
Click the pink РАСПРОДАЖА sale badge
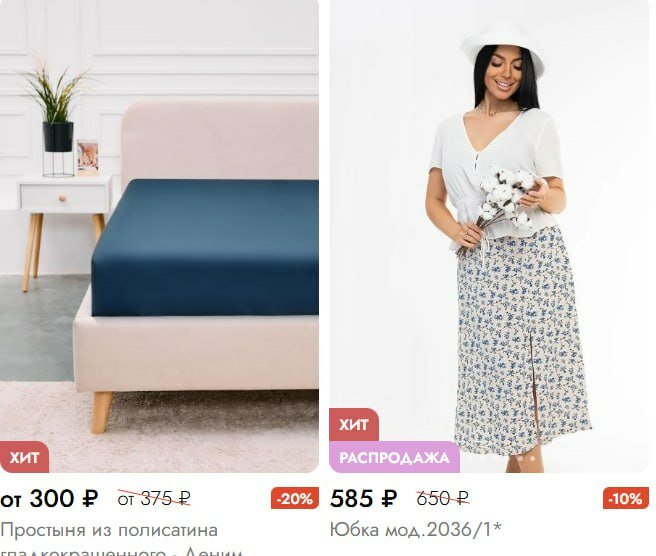tap(394, 457)
